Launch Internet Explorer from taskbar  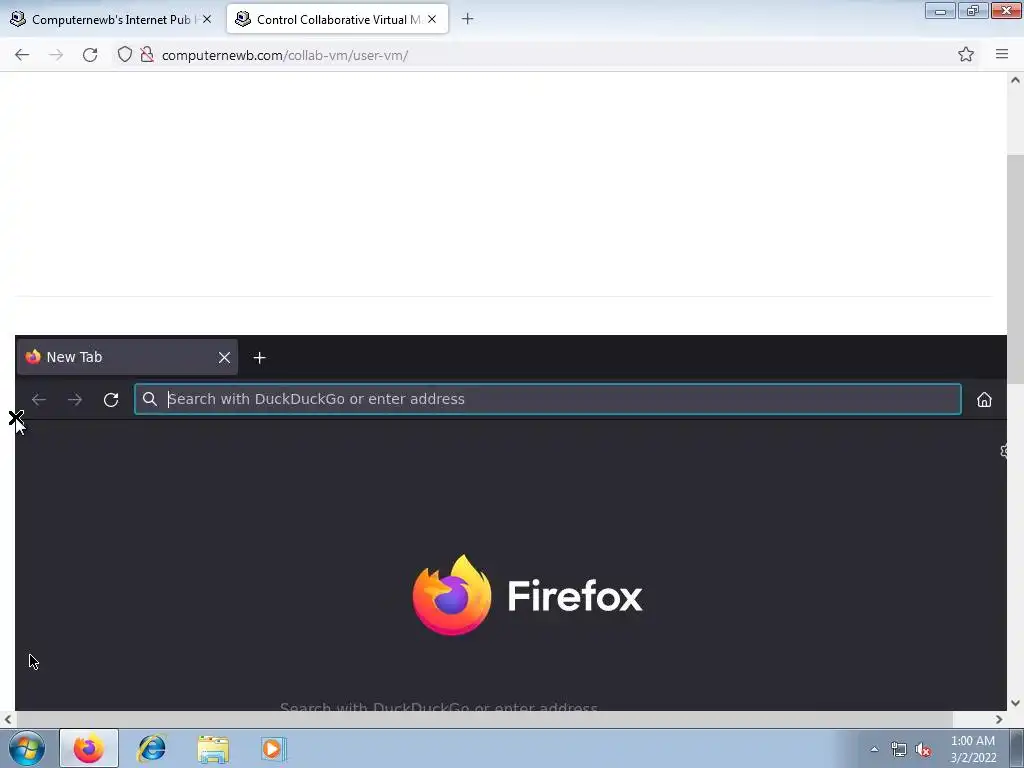tap(152, 748)
